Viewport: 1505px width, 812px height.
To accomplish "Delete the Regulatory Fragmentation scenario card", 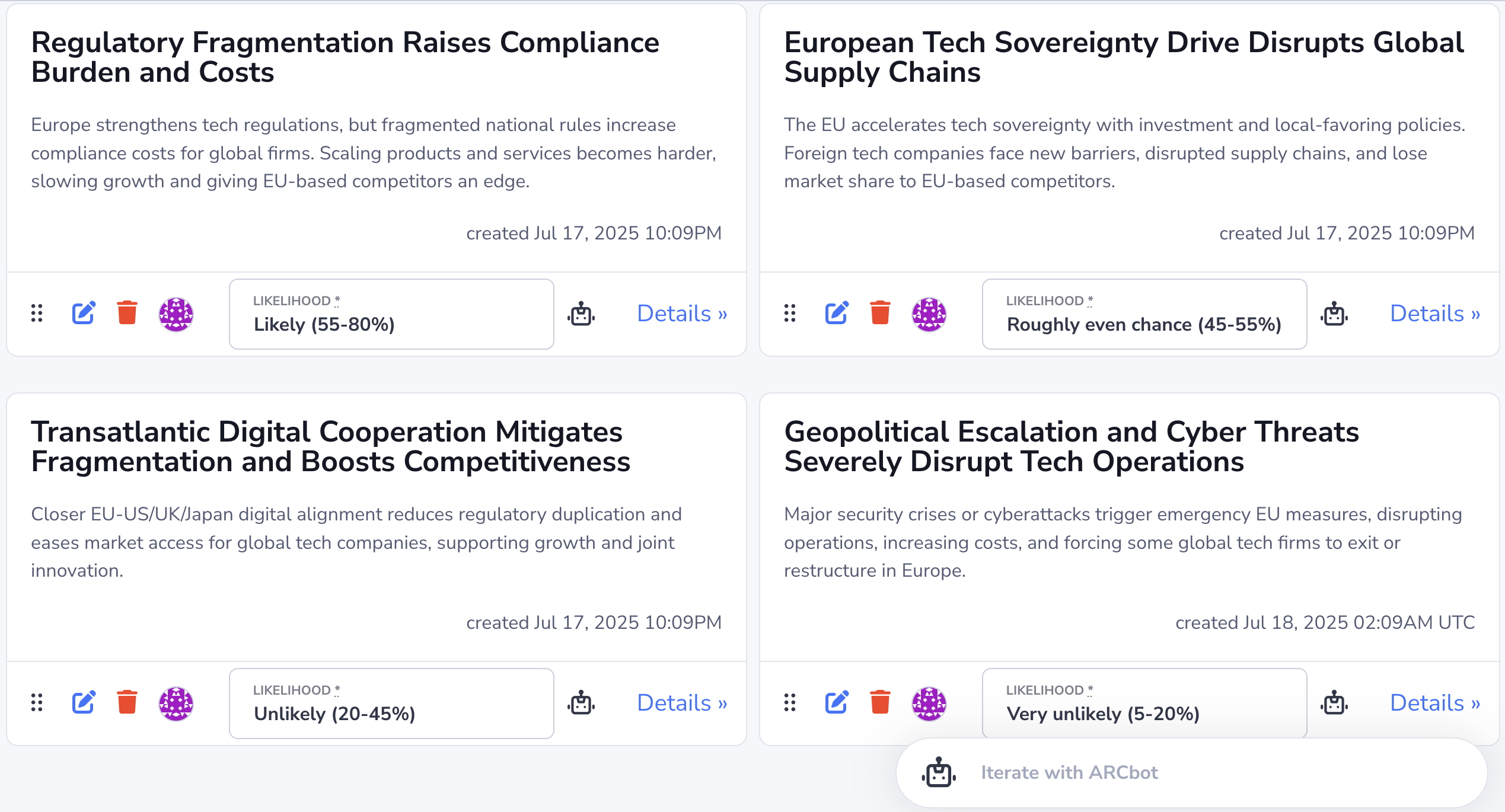I will pyautogui.click(x=127, y=313).
